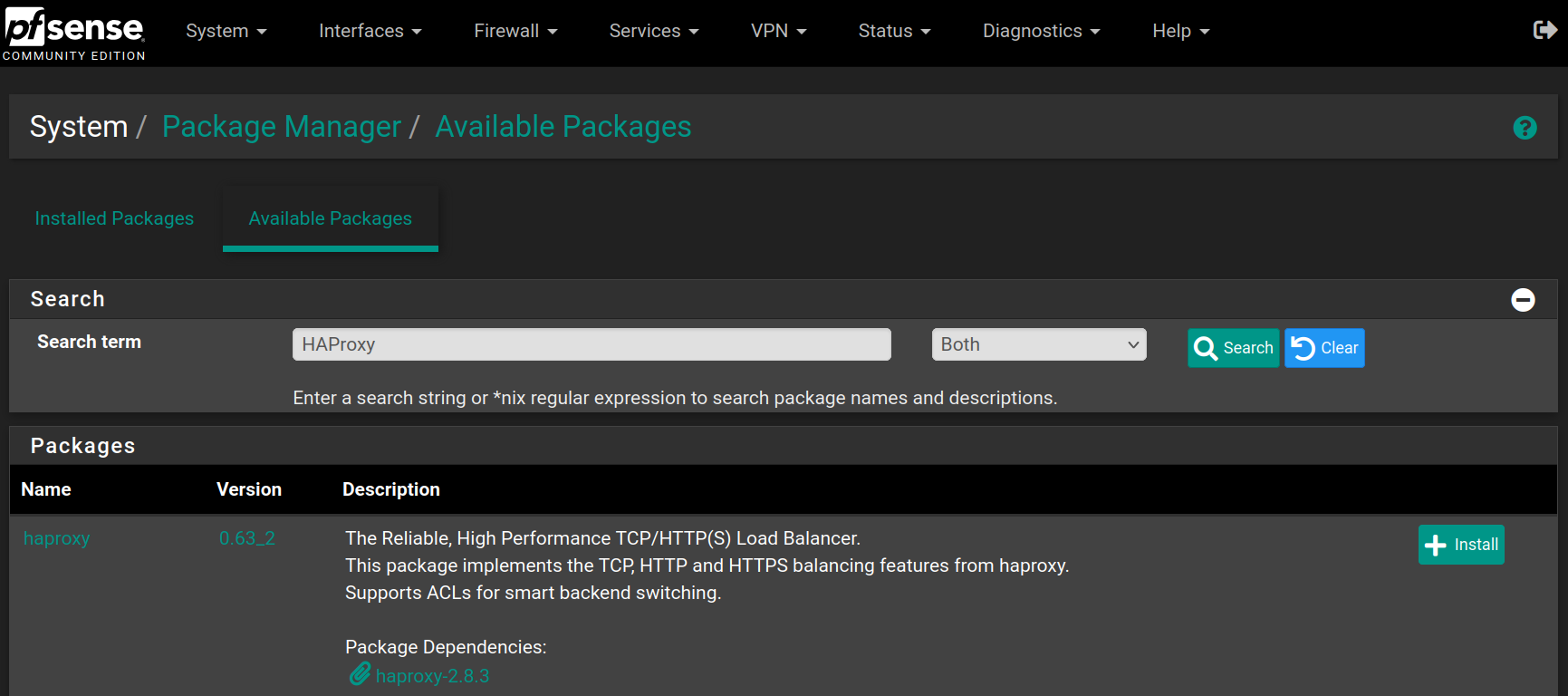Click into the Search term field containing HAProxy

pyautogui.click(x=592, y=344)
